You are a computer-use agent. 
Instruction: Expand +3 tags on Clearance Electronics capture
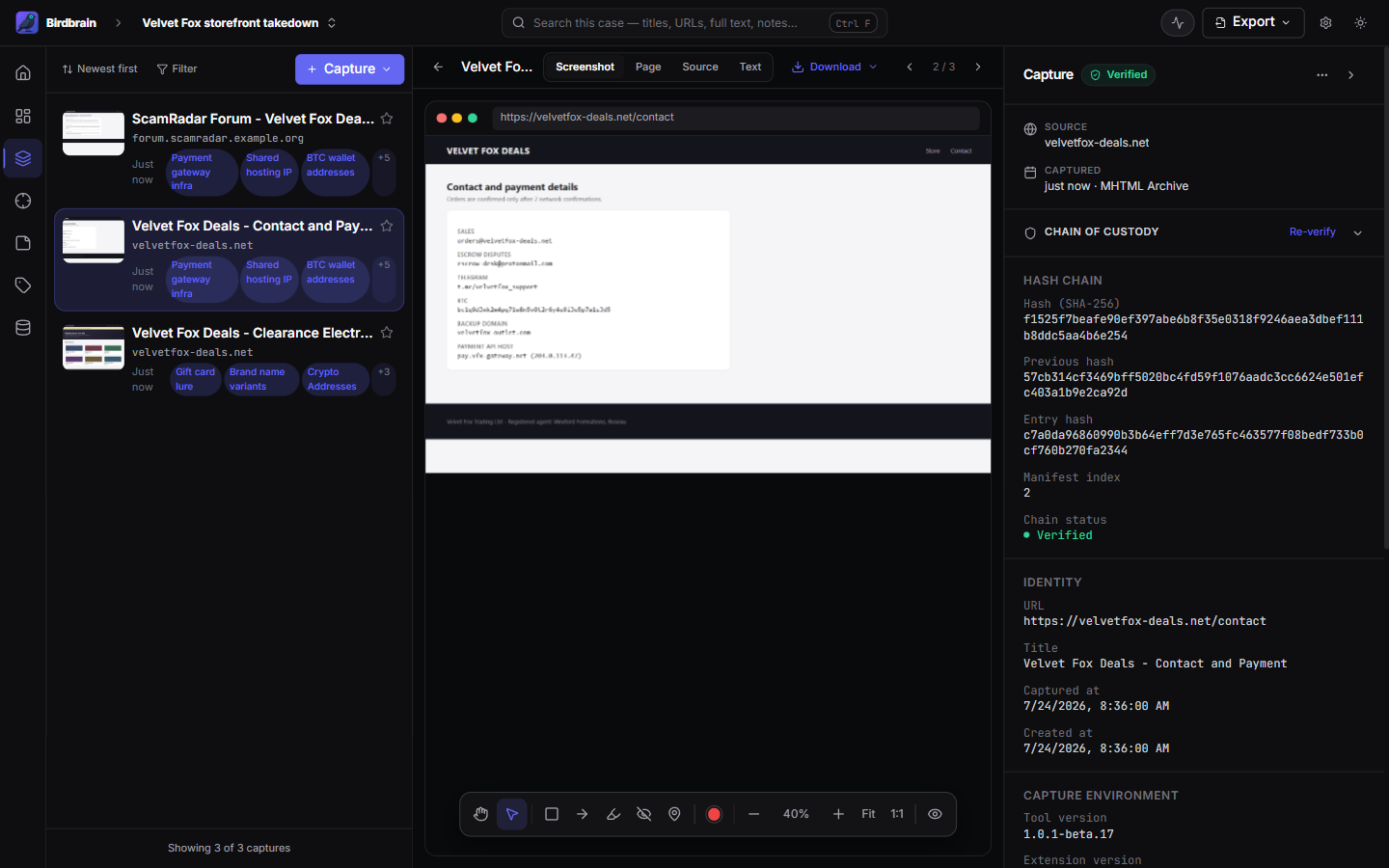point(384,379)
